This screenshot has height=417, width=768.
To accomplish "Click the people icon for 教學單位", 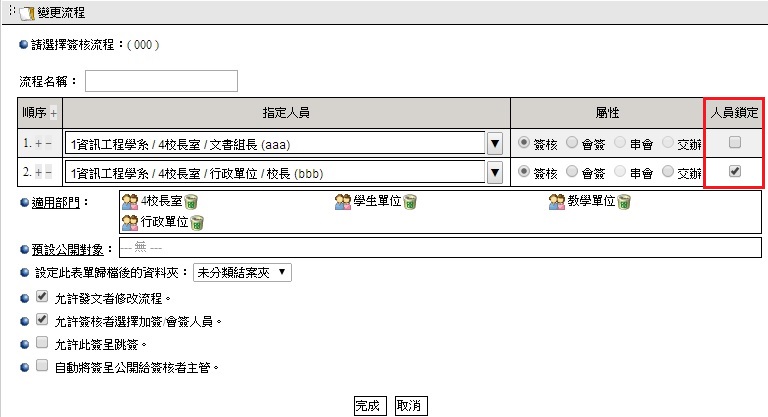I will (x=558, y=203).
